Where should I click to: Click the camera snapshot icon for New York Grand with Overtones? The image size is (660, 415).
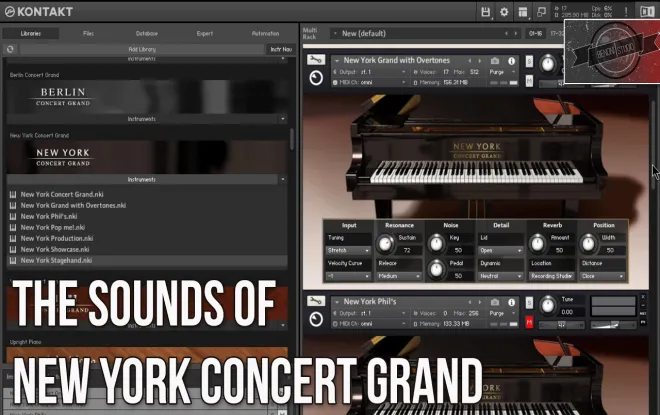pyautogui.click(x=495, y=61)
